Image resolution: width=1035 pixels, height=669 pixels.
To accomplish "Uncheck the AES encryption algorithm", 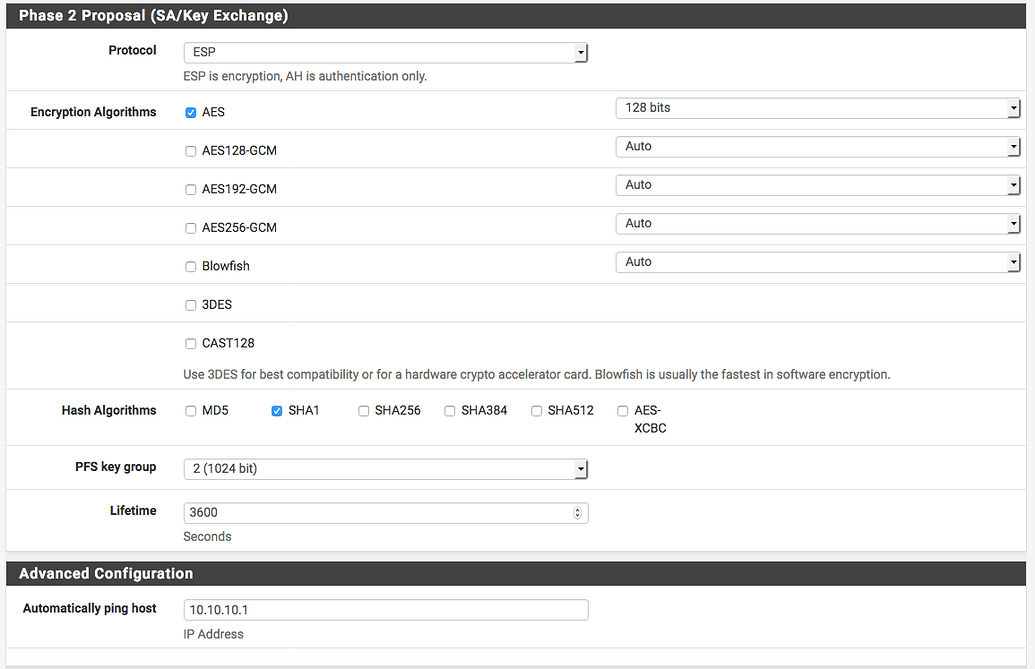I will point(190,112).
